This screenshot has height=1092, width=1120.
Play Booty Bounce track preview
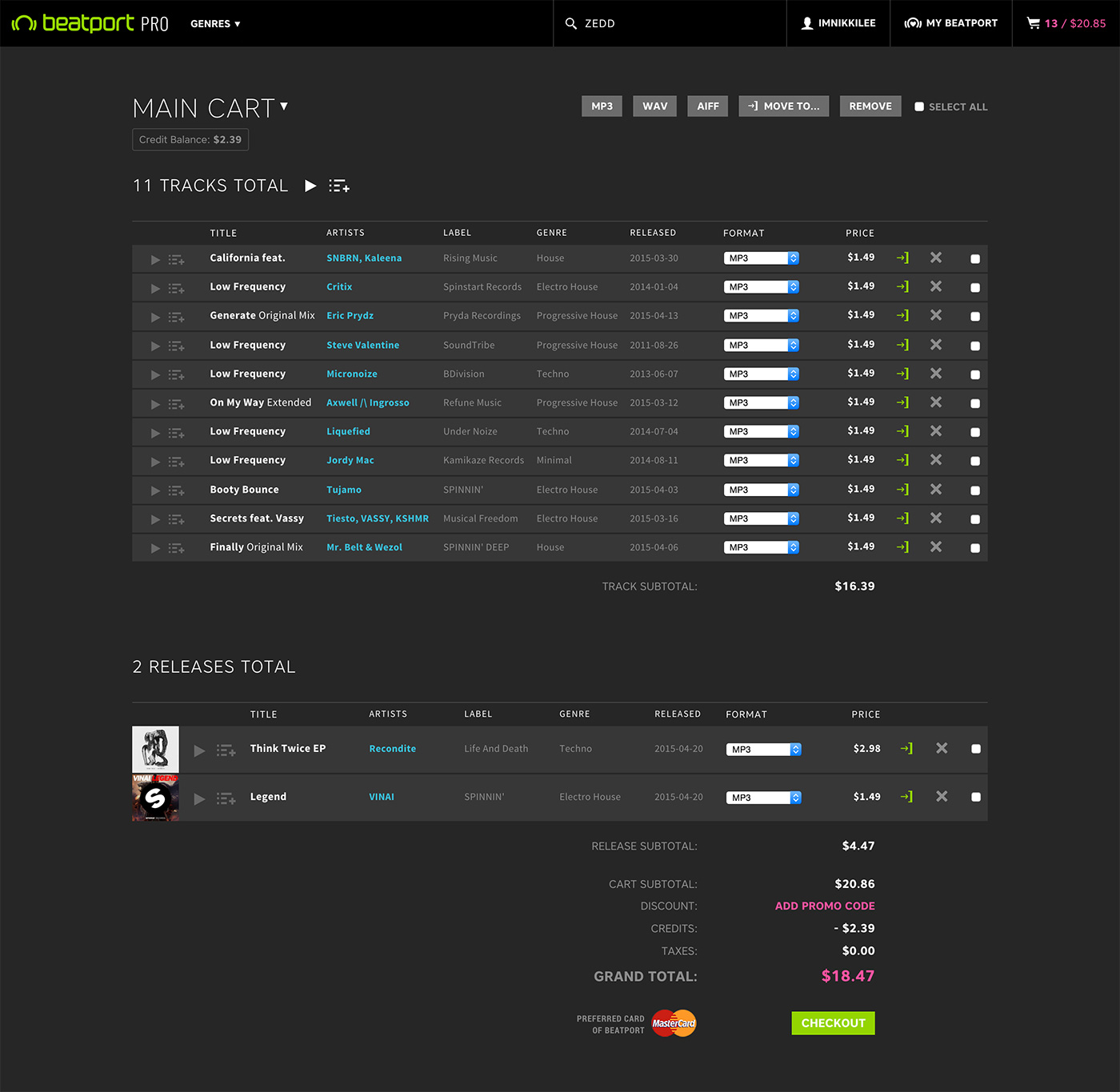coord(155,490)
